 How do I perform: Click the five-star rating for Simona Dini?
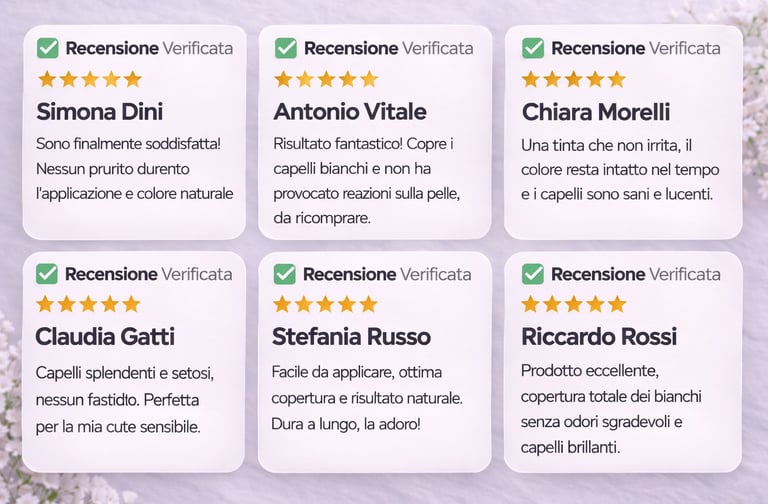click(x=89, y=79)
